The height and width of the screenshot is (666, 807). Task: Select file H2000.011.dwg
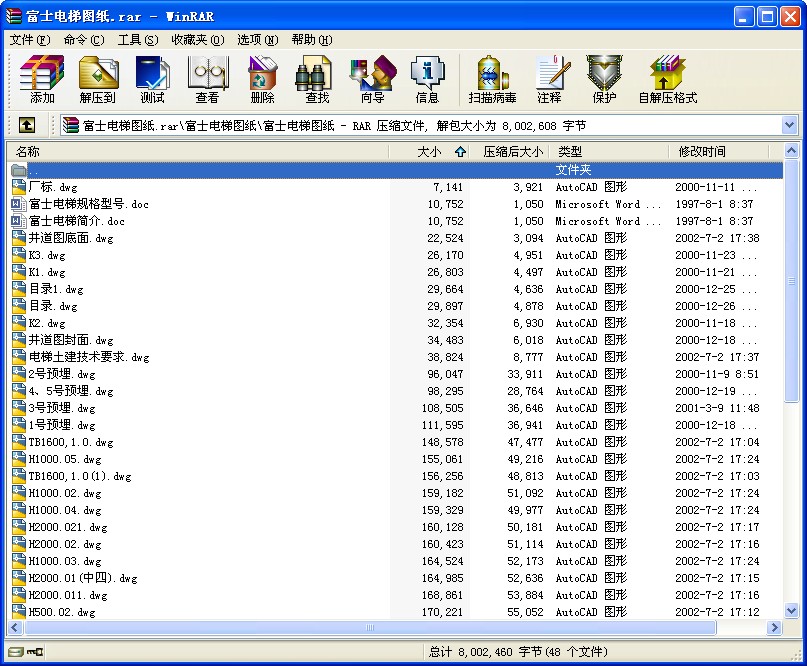click(x=68, y=594)
